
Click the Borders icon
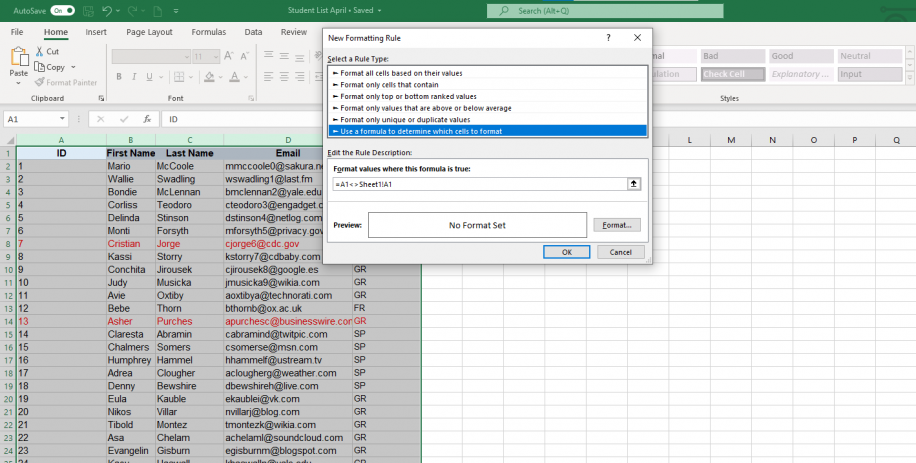pos(179,76)
